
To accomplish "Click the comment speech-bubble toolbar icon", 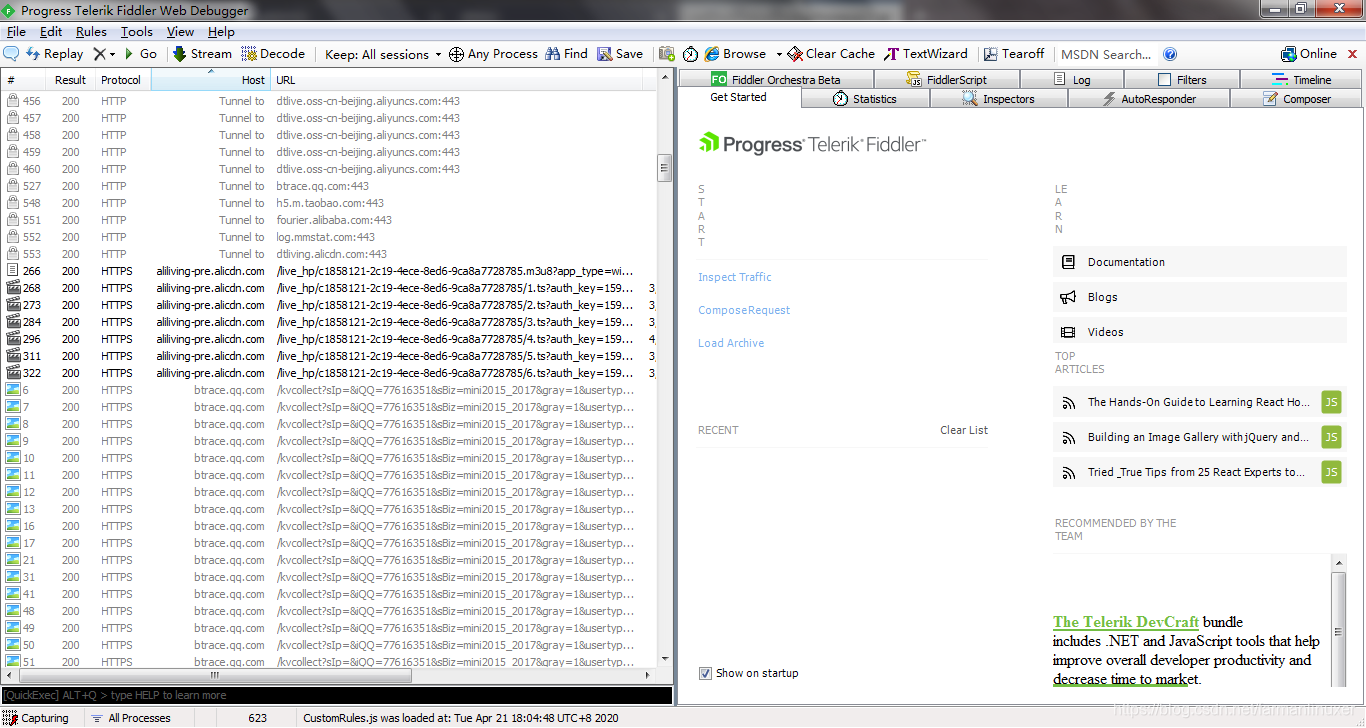I will pos(12,54).
